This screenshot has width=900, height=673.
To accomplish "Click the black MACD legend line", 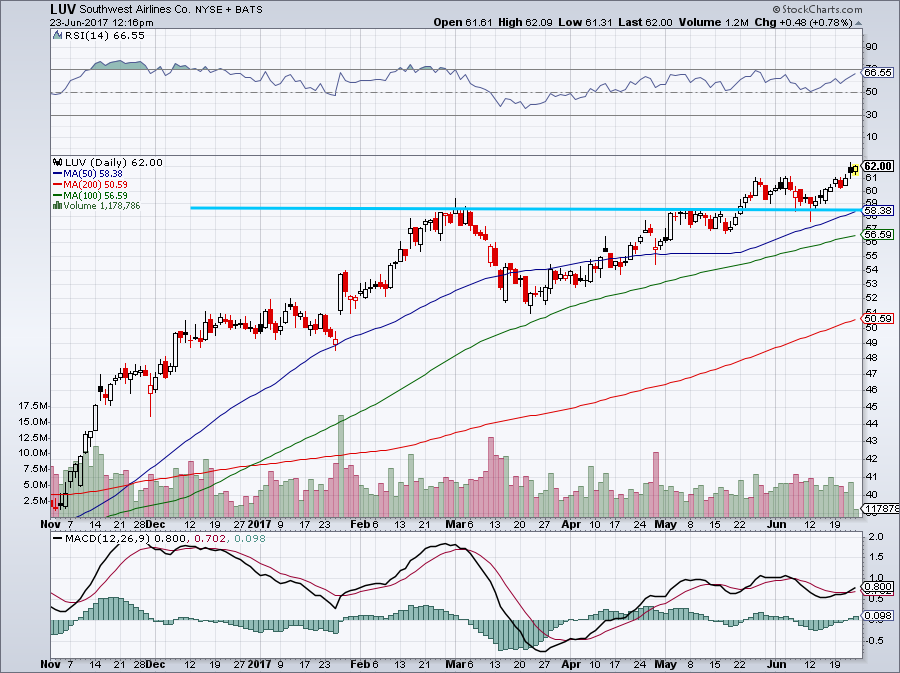I will [x=57, y=539].
